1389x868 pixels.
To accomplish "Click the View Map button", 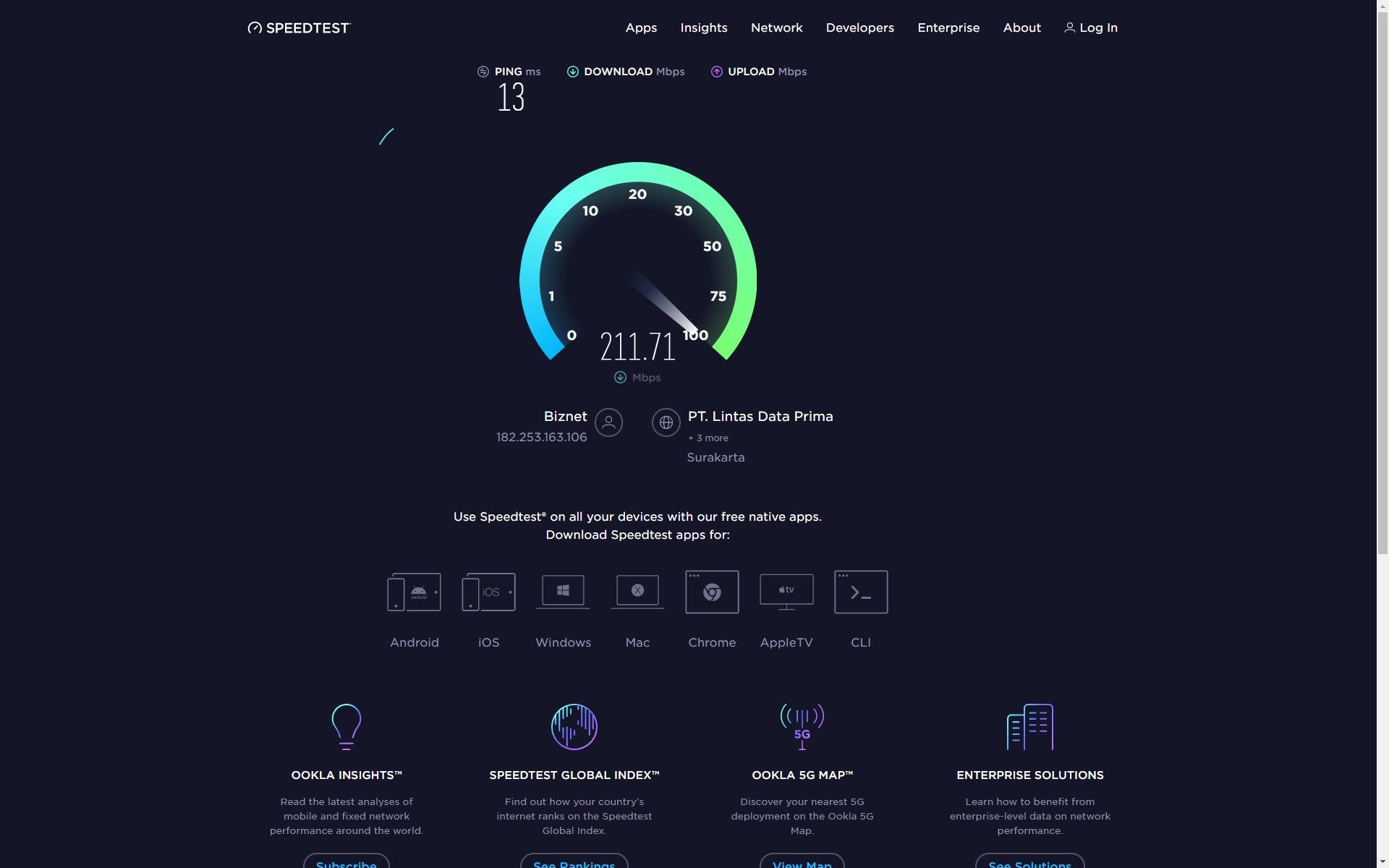I will (802, 861).
